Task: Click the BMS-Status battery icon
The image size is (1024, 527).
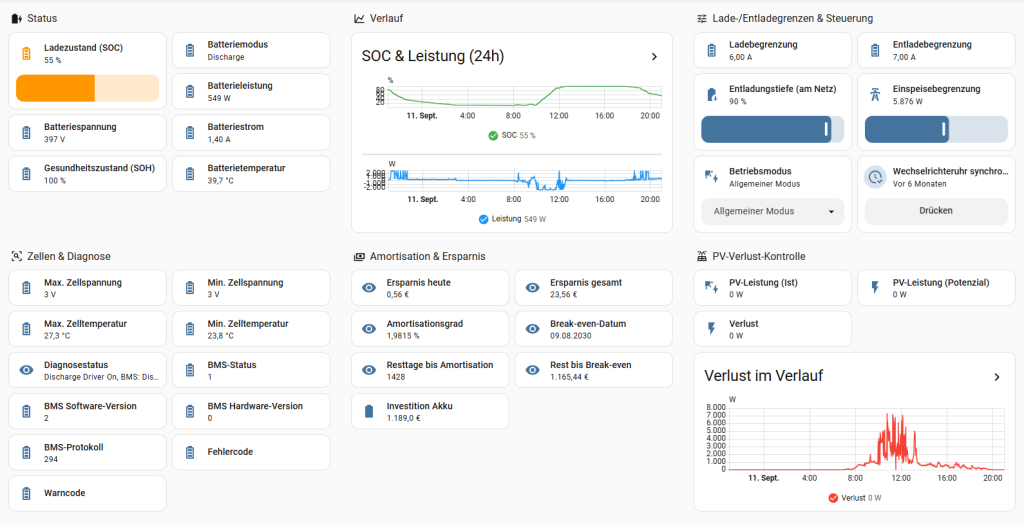Action: (x=190, y=370)
